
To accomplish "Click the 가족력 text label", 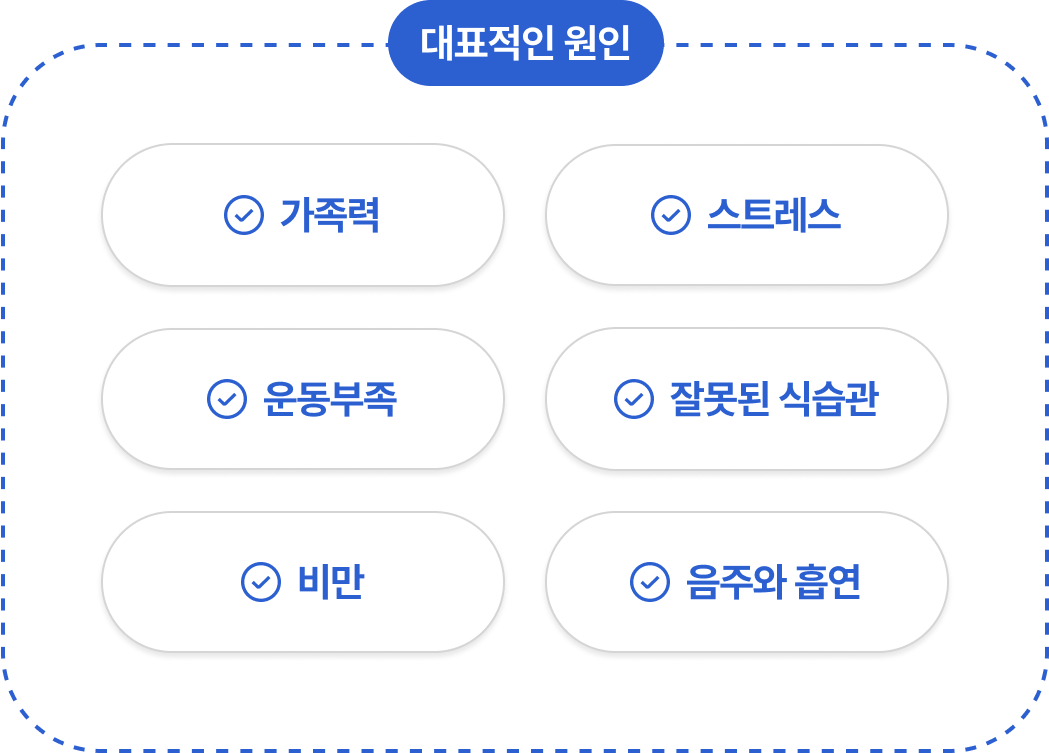I will pos(330,215).
